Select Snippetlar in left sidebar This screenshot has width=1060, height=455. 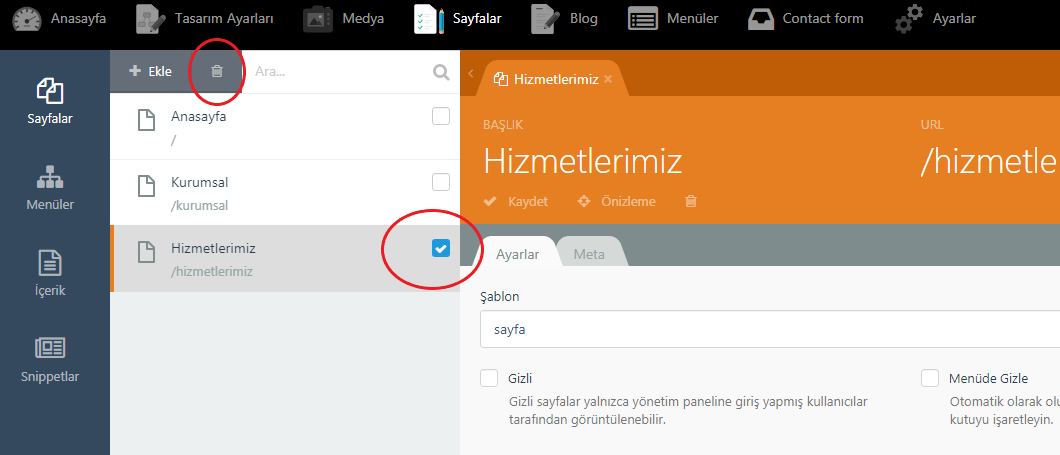click(50, 359)
